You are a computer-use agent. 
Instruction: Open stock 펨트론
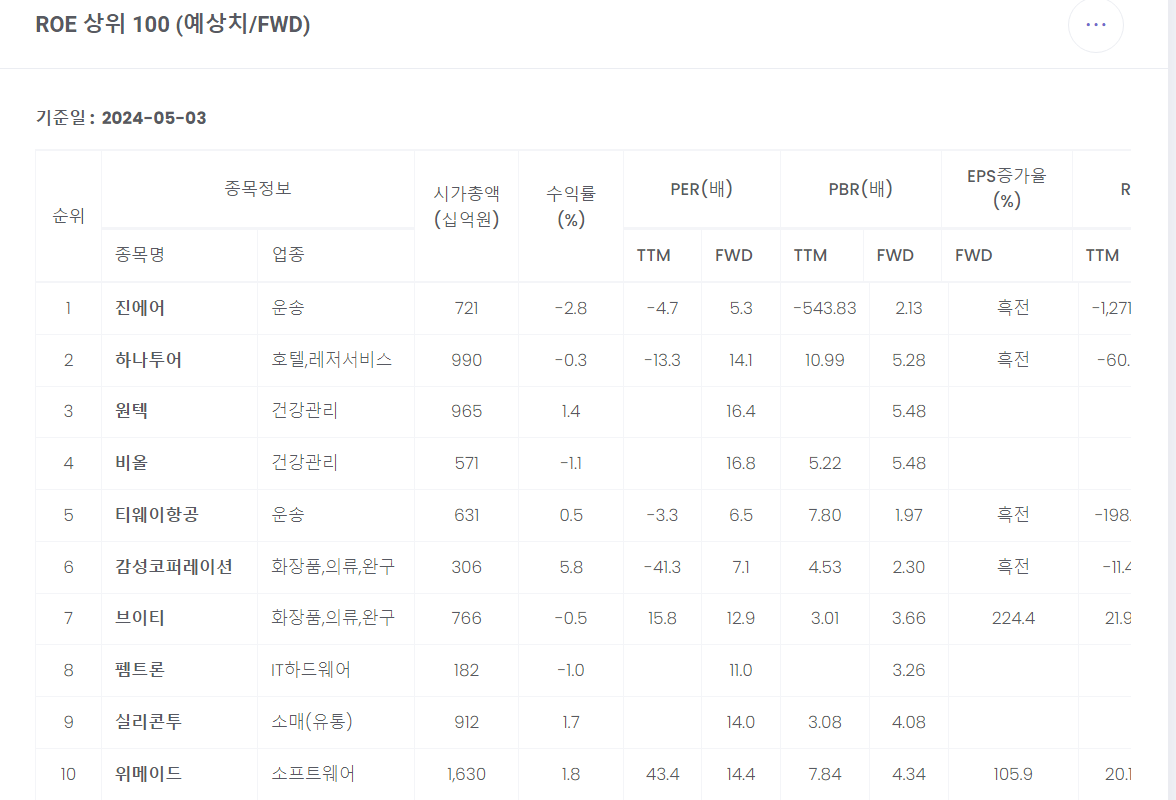tap(140, 670)
